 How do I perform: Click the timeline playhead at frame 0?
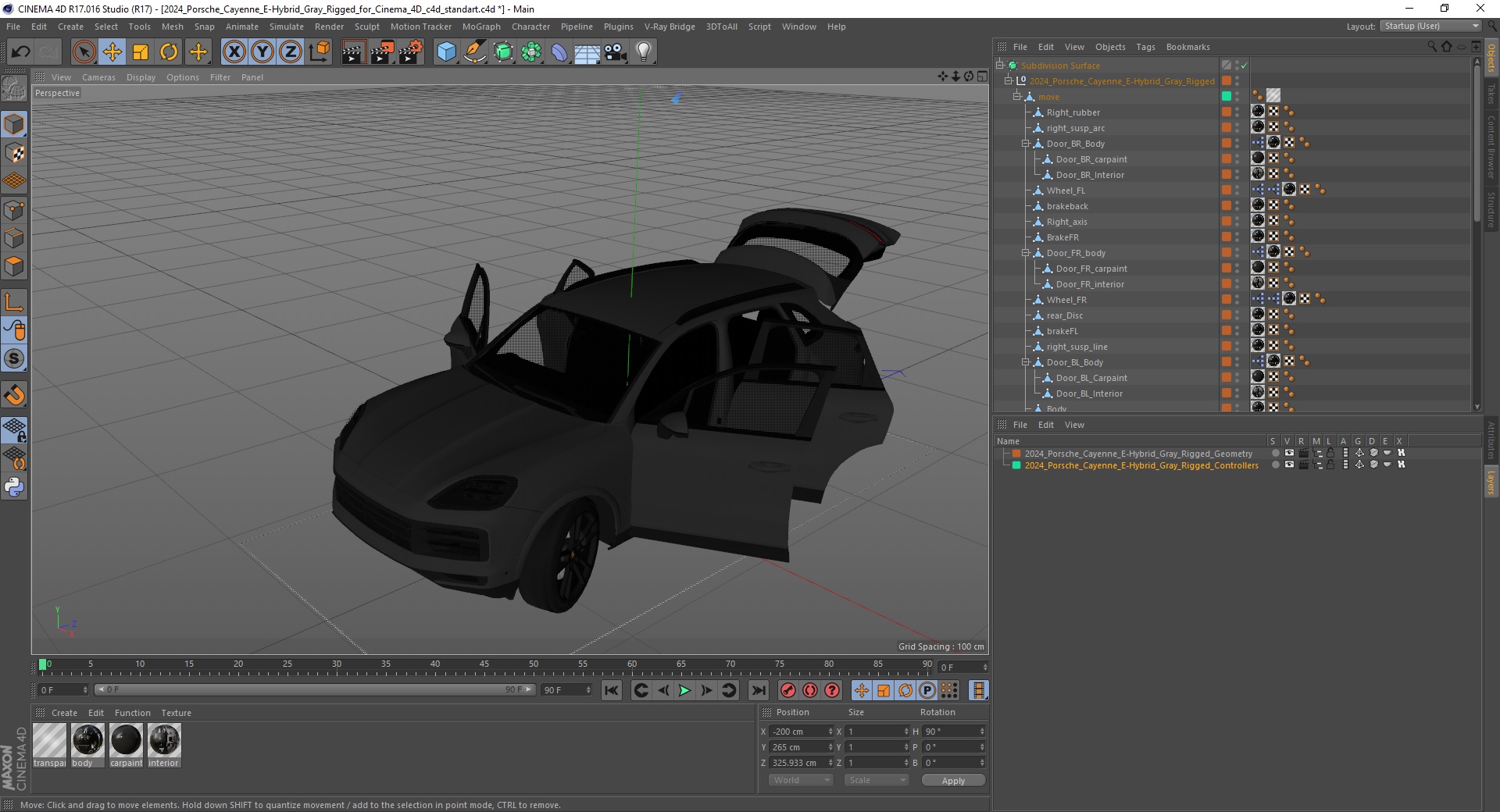[x=43, y=665]
